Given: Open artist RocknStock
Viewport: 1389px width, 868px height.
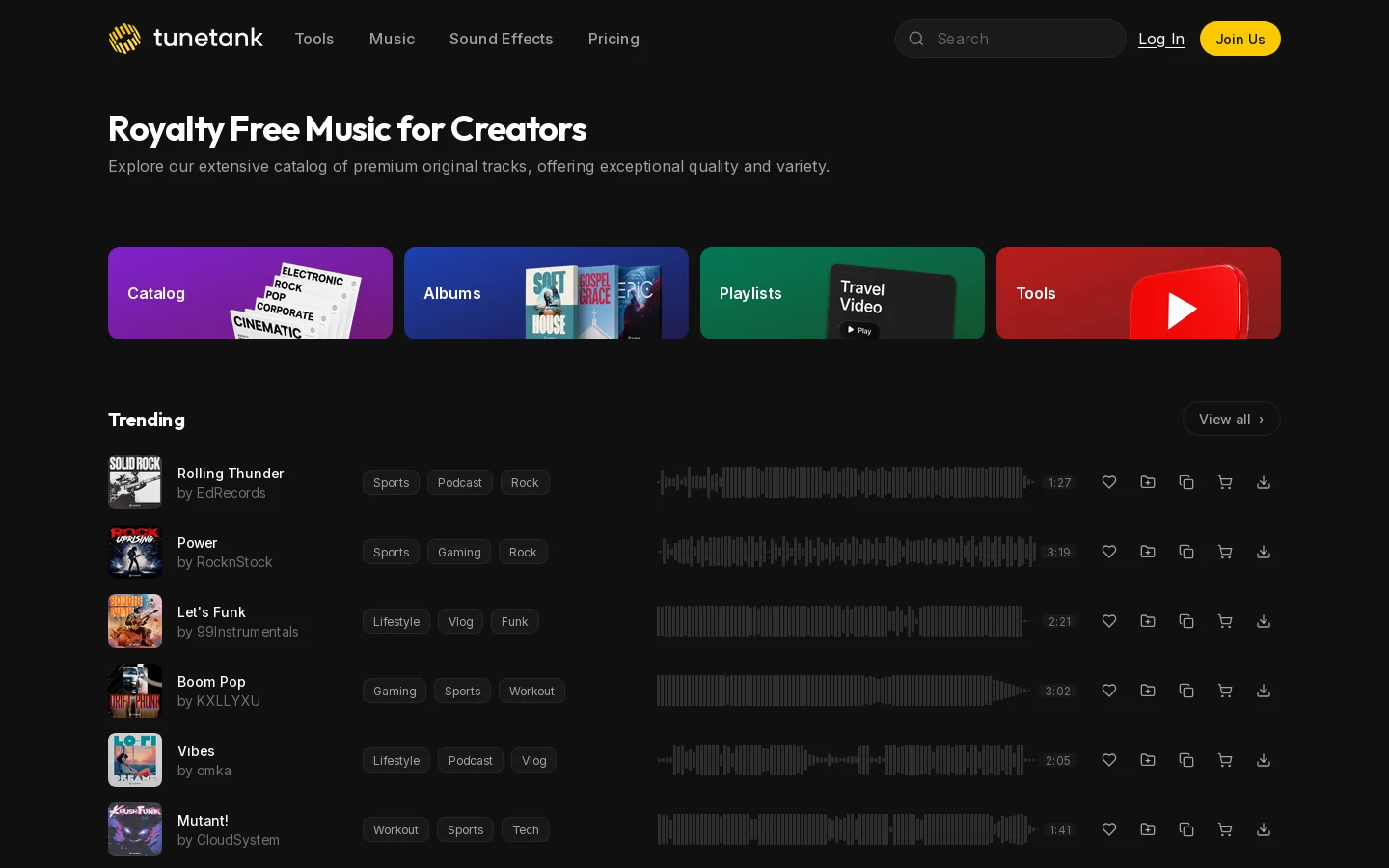Looking at the screenshot, I should coord(234,562).
